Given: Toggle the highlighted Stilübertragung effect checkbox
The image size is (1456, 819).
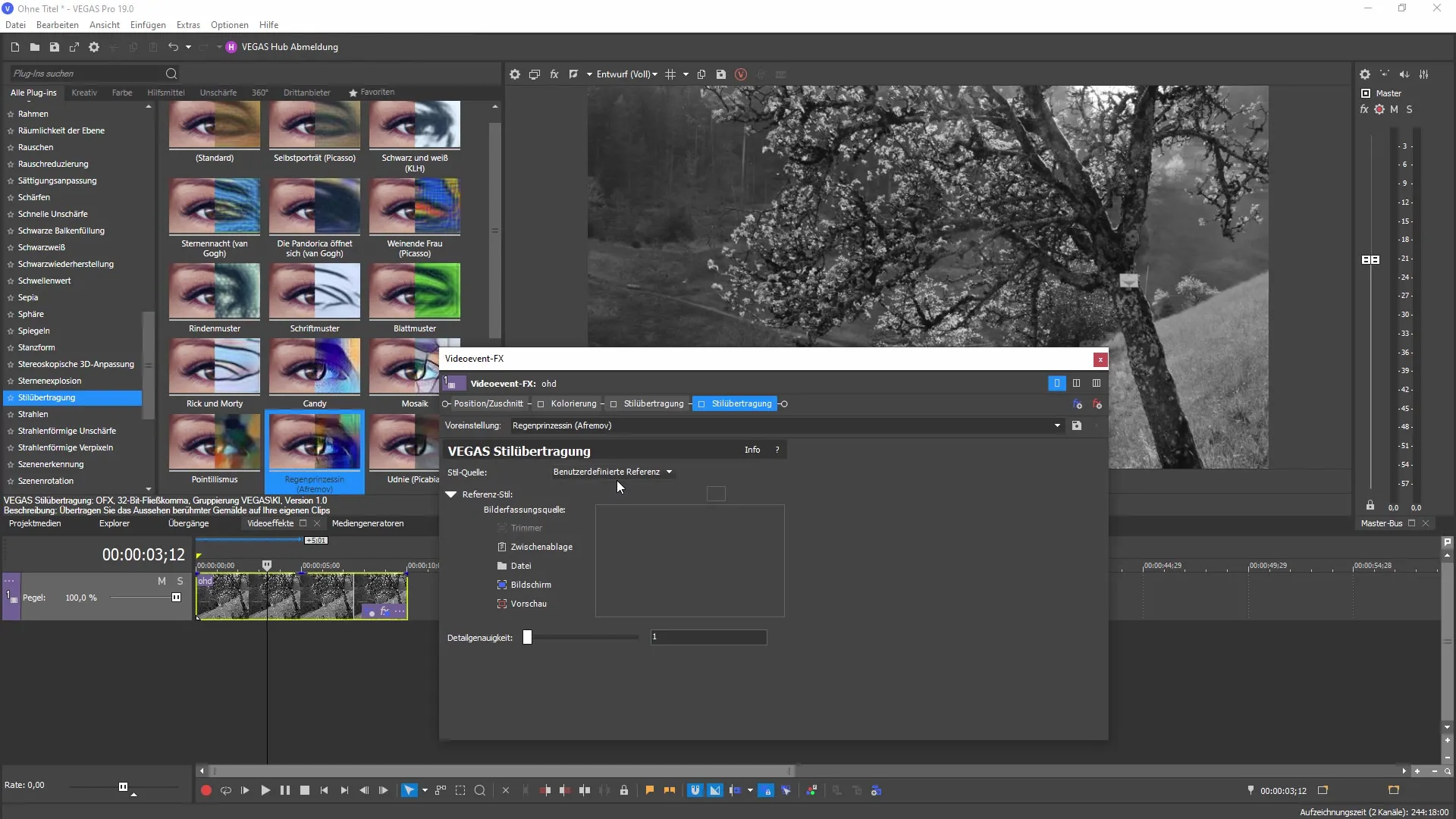Looking at the screenshot, I should (701, 404).
